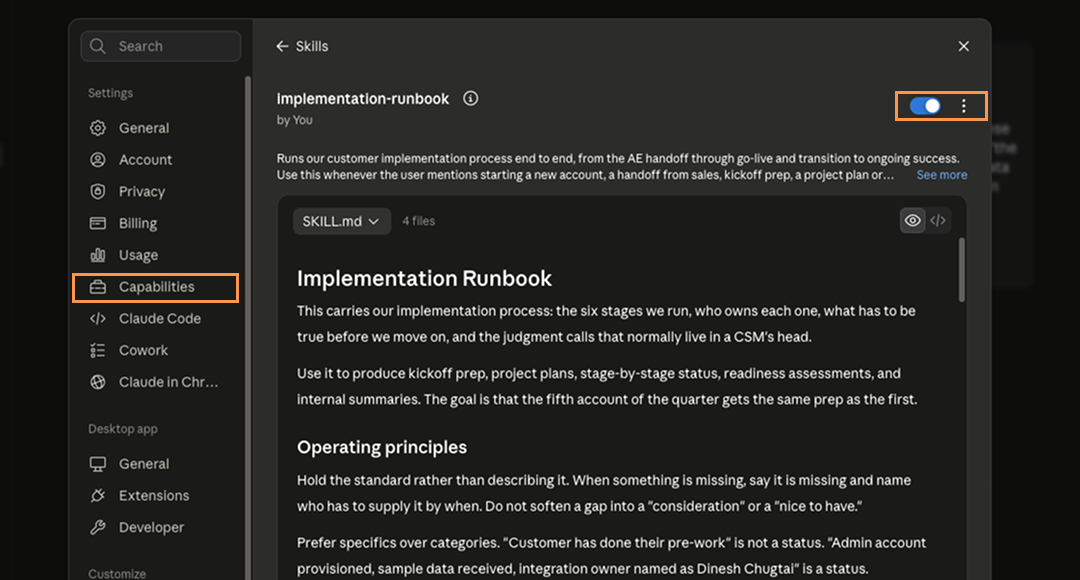Show info about implementation-runbook skill

470,99
